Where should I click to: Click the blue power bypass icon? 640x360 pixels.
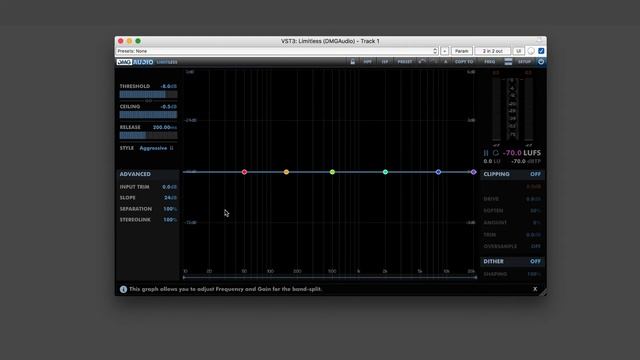click(x=541, y=62)
